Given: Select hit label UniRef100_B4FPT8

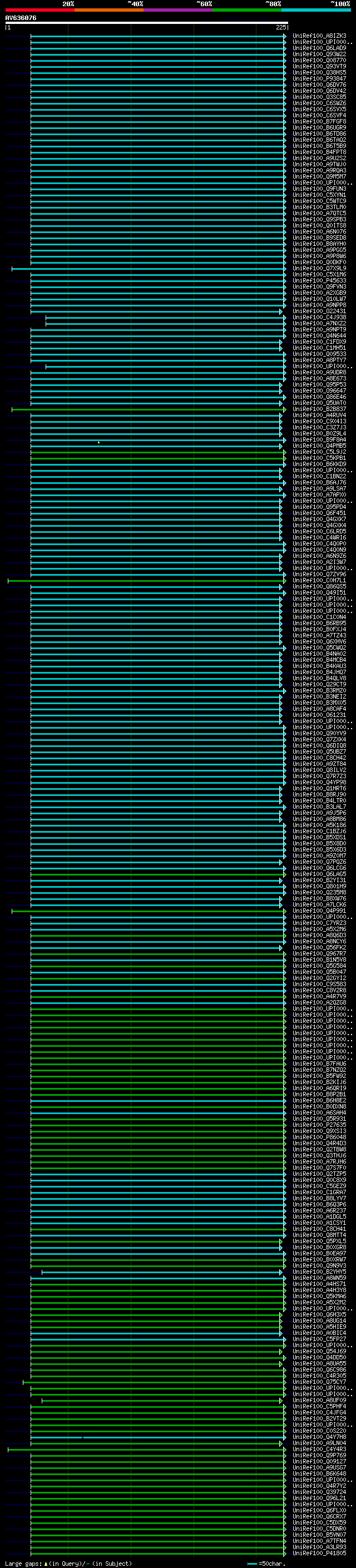Looking at the screenshot, I should [319, 152].
